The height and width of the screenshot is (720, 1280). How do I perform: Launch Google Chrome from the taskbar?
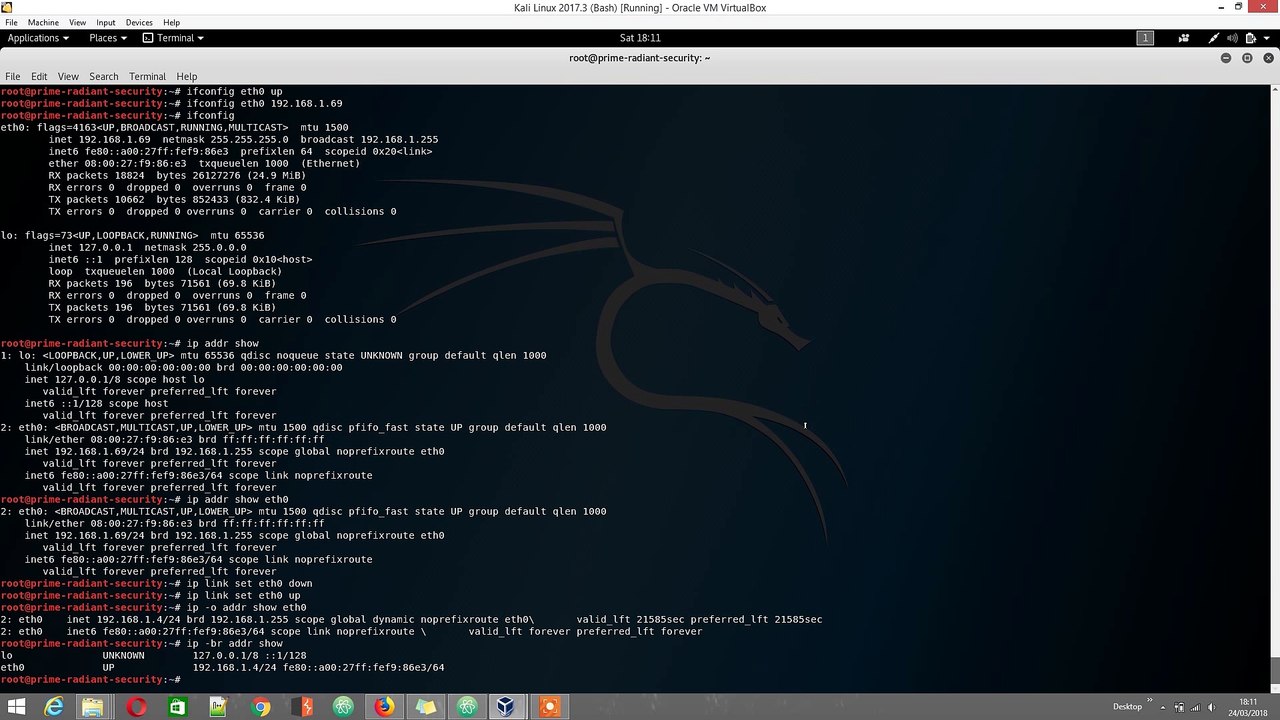(x=260, y=707)
